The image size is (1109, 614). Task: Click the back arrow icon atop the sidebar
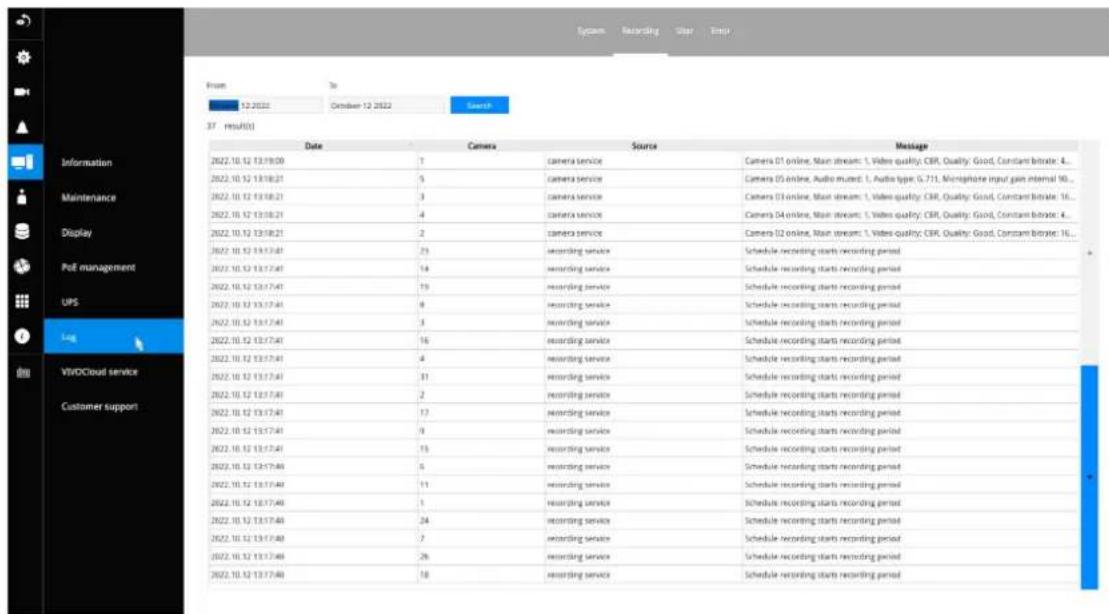[23, 21]
